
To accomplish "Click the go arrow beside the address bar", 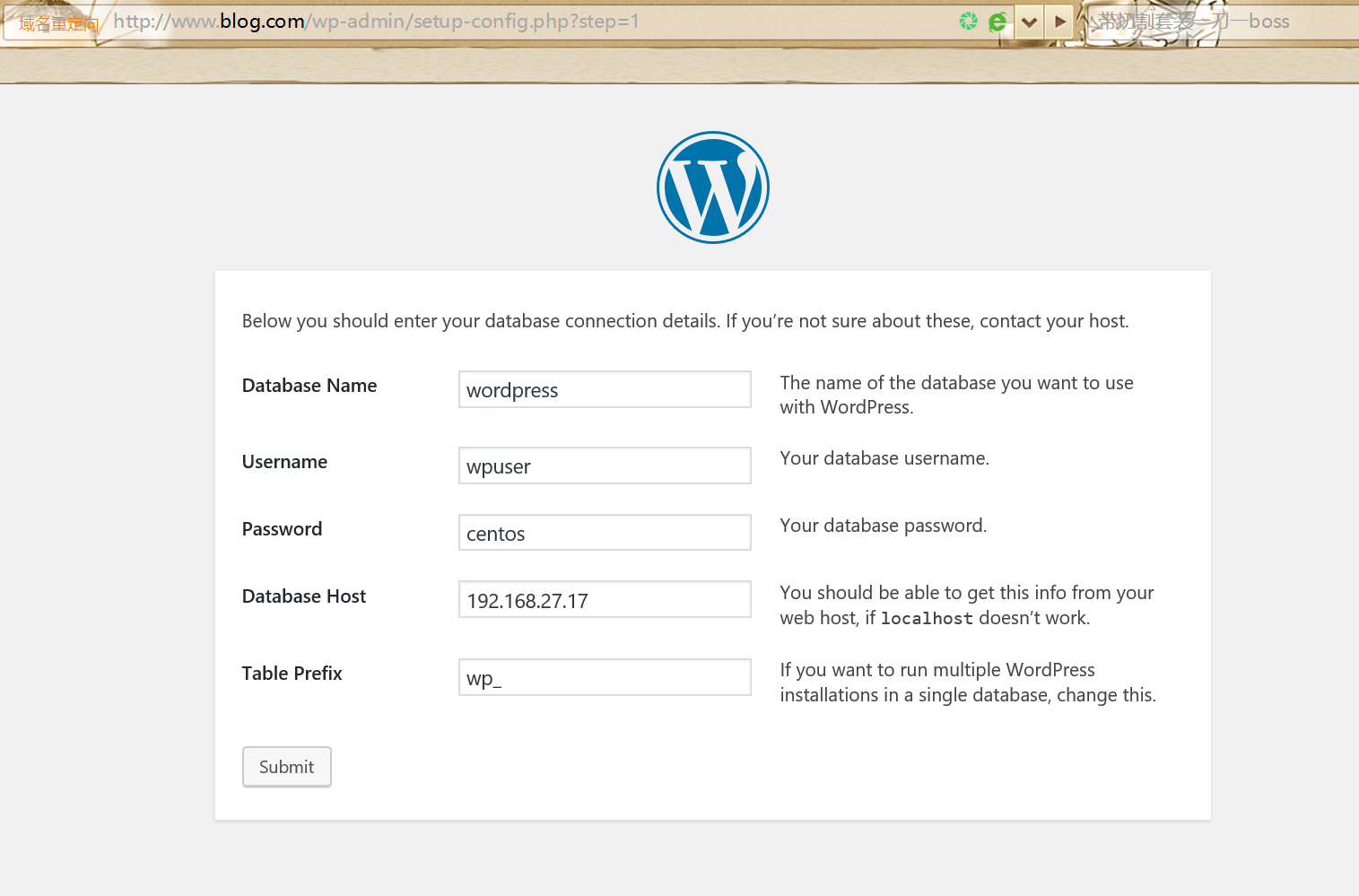I will coord(1060,22).
